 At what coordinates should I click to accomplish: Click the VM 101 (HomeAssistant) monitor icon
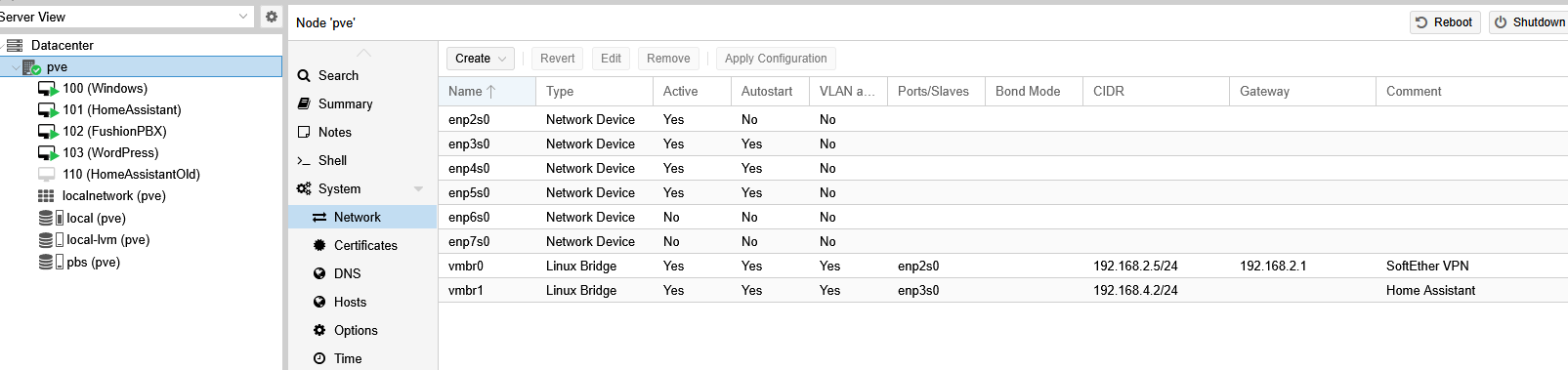pos(48,110)
